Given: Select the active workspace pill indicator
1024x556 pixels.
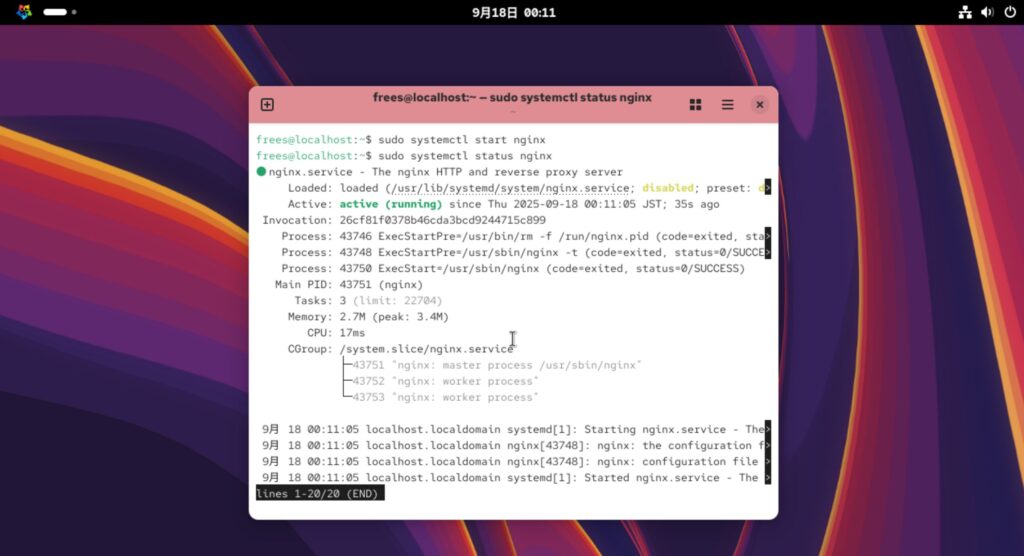Looking at the screenshot, I should pos(55,13).
